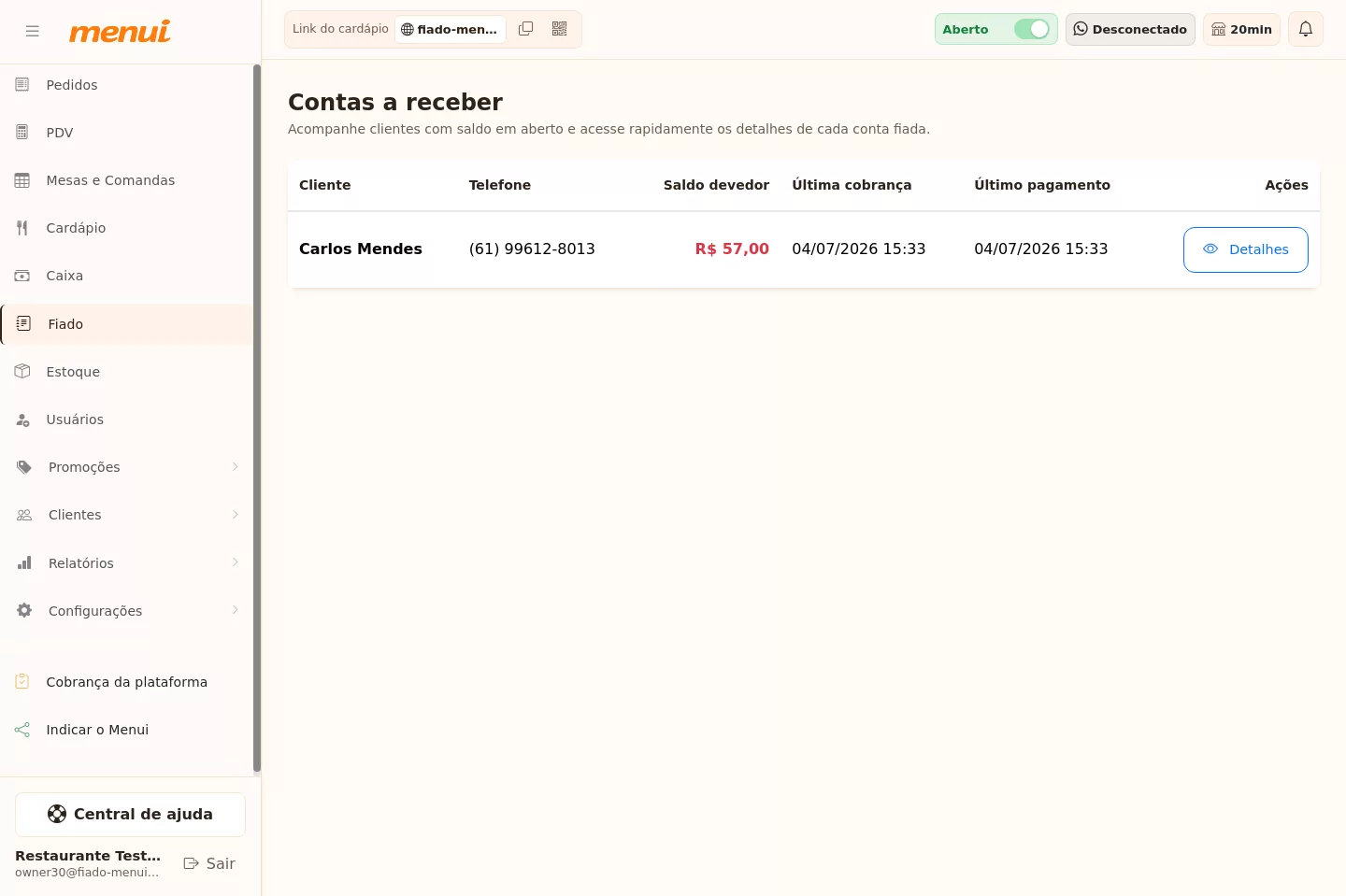This screenshot has height=896, width=1346.
Task: Click the Sair logout icon
Action: (x=192, y=863)
